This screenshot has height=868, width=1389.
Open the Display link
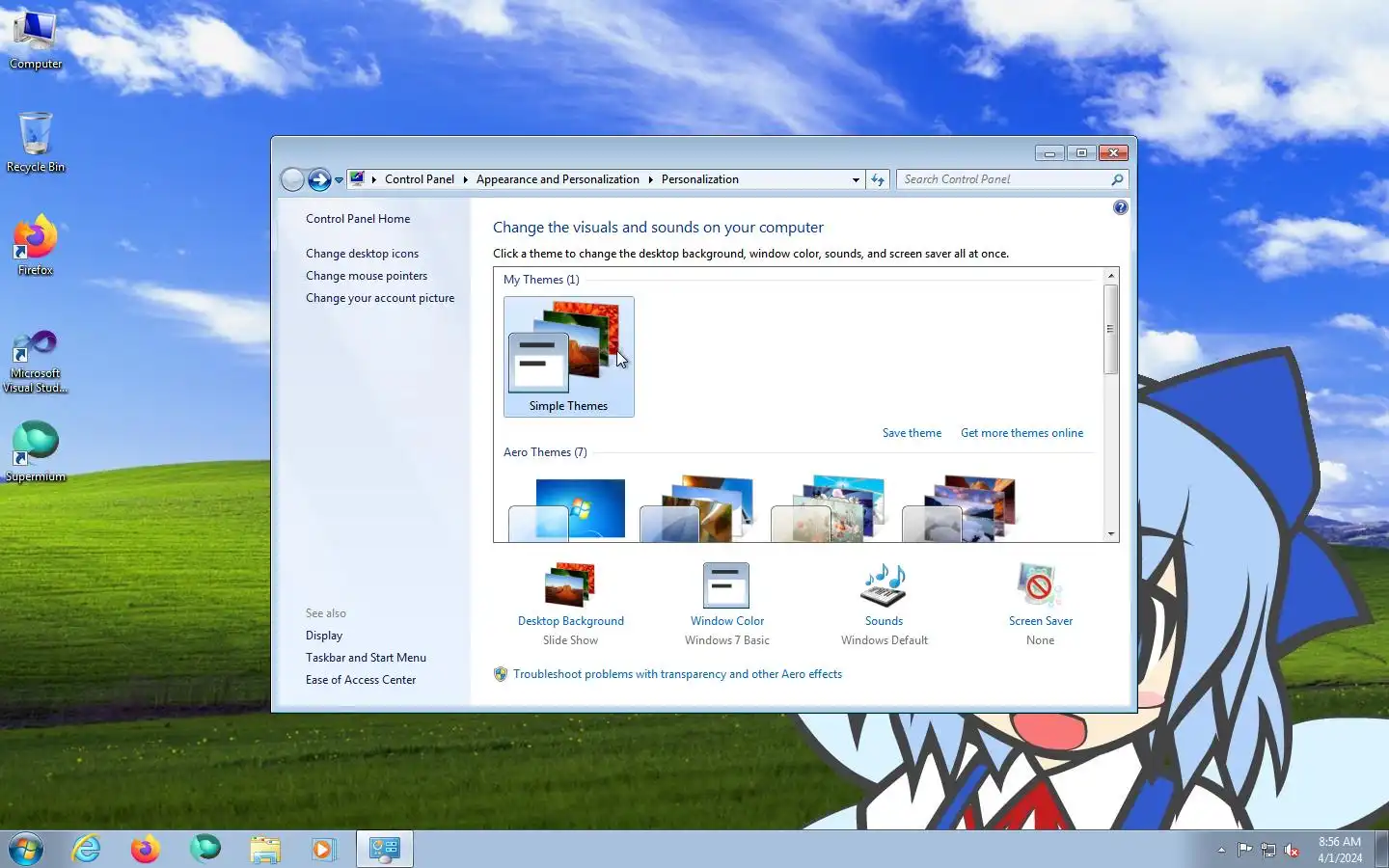pos(324,636)
